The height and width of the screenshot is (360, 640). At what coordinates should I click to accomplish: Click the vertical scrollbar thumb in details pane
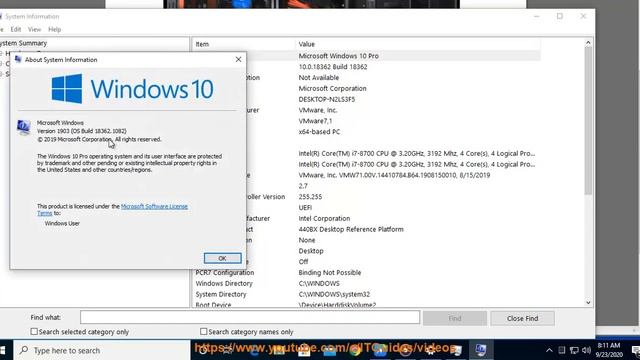tap(588, 120)
